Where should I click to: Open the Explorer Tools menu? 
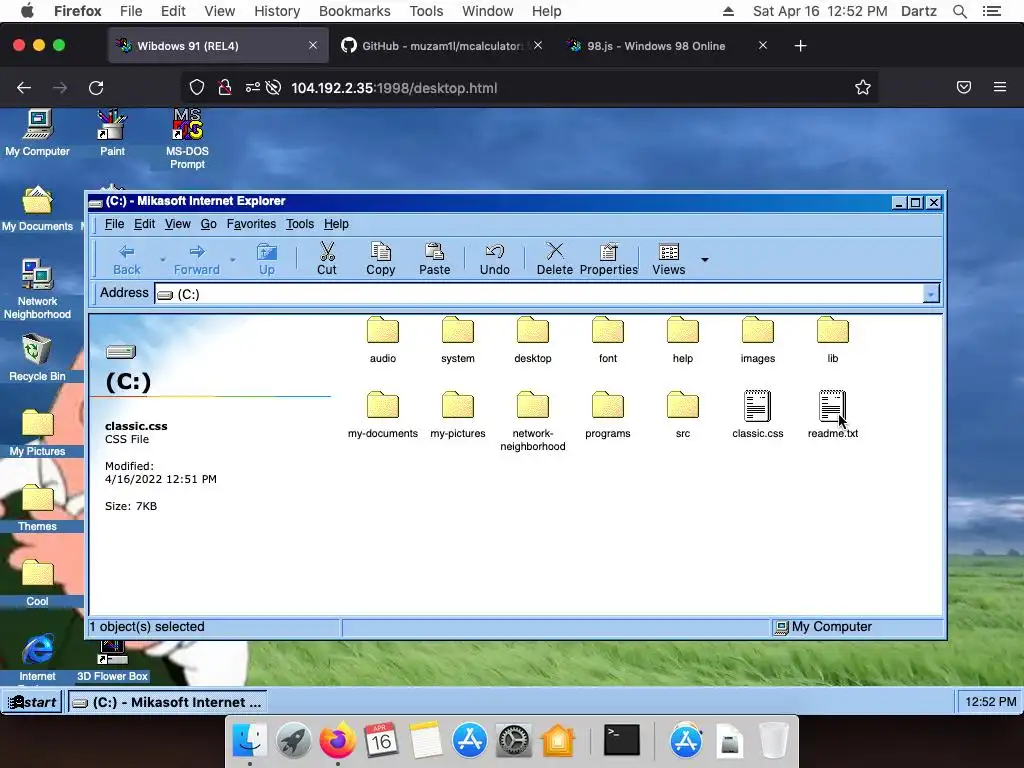(300, 224)
